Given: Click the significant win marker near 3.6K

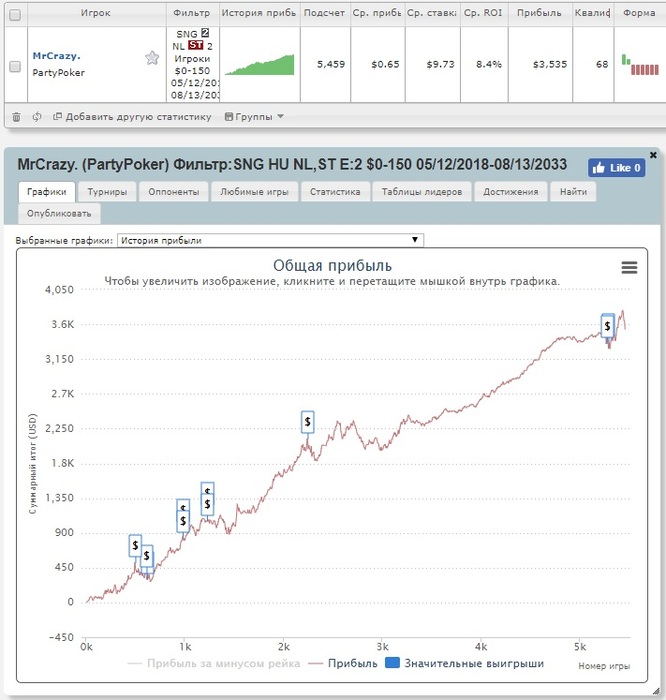Looking at the screenshot, I should tap(607, 325).
